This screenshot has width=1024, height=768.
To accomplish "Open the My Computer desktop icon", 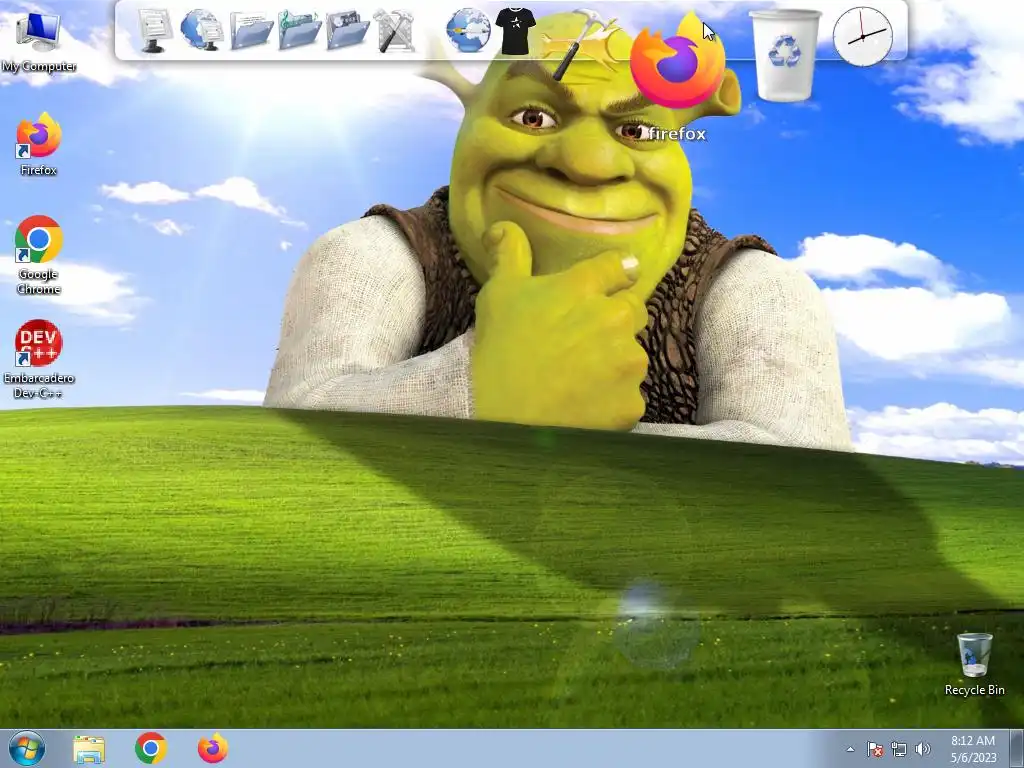I will (39, 40).
